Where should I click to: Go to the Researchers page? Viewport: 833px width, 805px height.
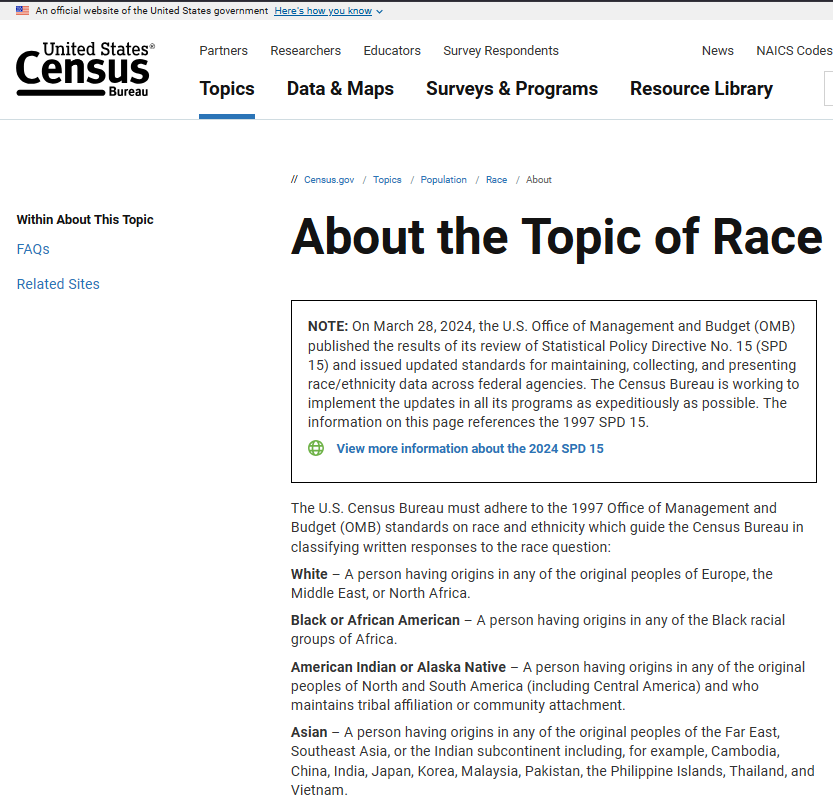pos(305,50)
